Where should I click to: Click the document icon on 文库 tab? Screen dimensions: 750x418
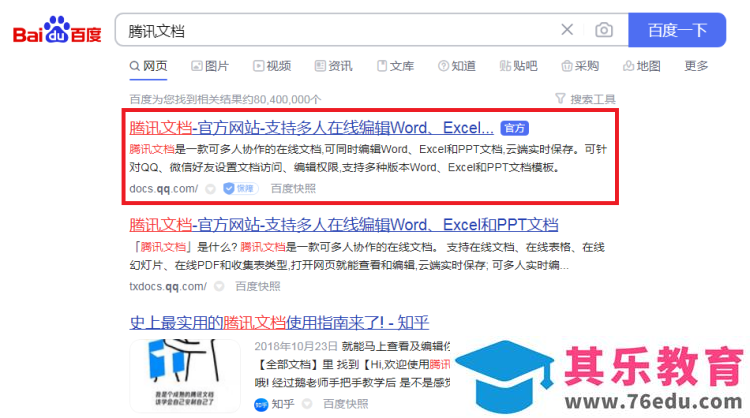tap(382, 66)
